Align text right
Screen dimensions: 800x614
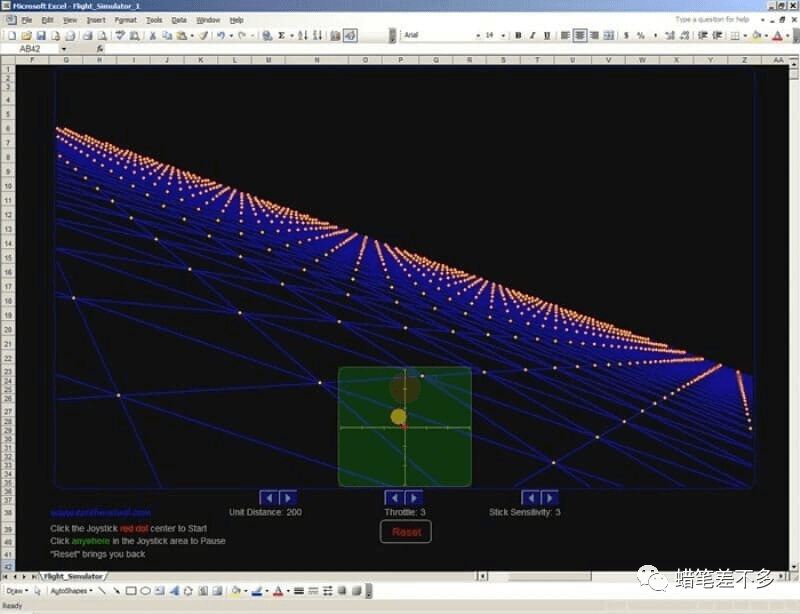[594, 35]
